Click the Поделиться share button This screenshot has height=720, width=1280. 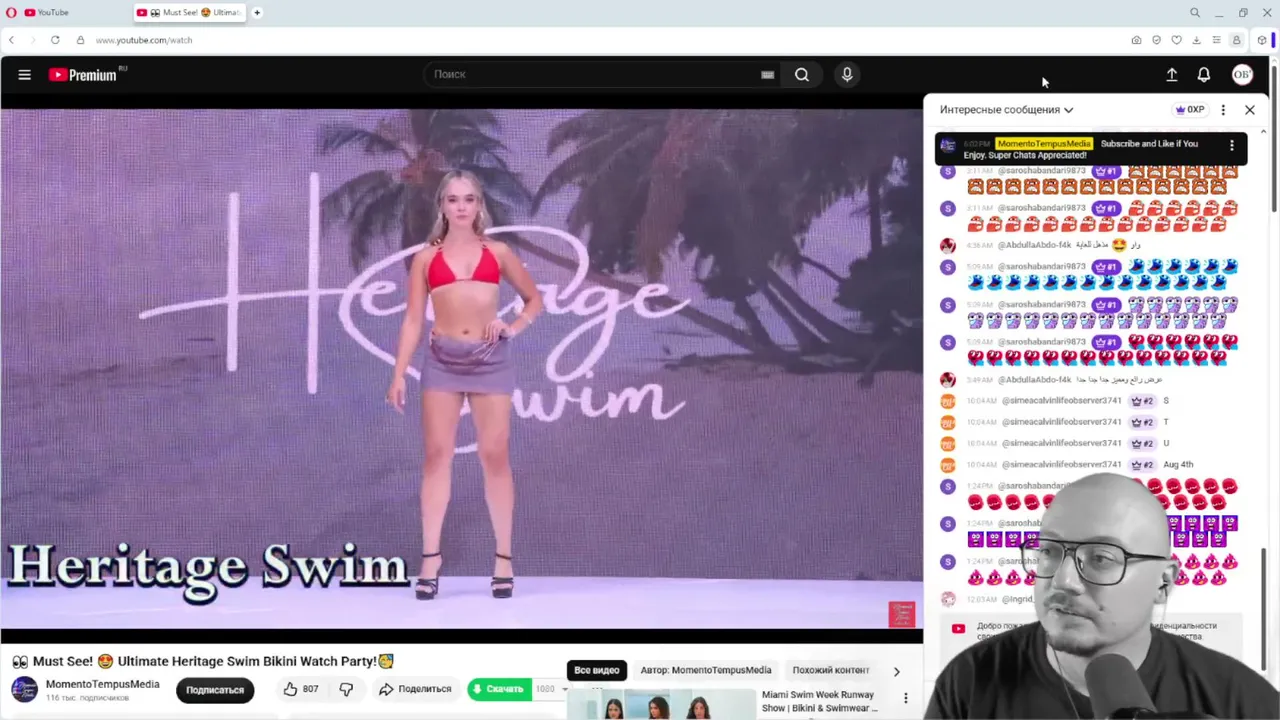(x=415, y=689)
